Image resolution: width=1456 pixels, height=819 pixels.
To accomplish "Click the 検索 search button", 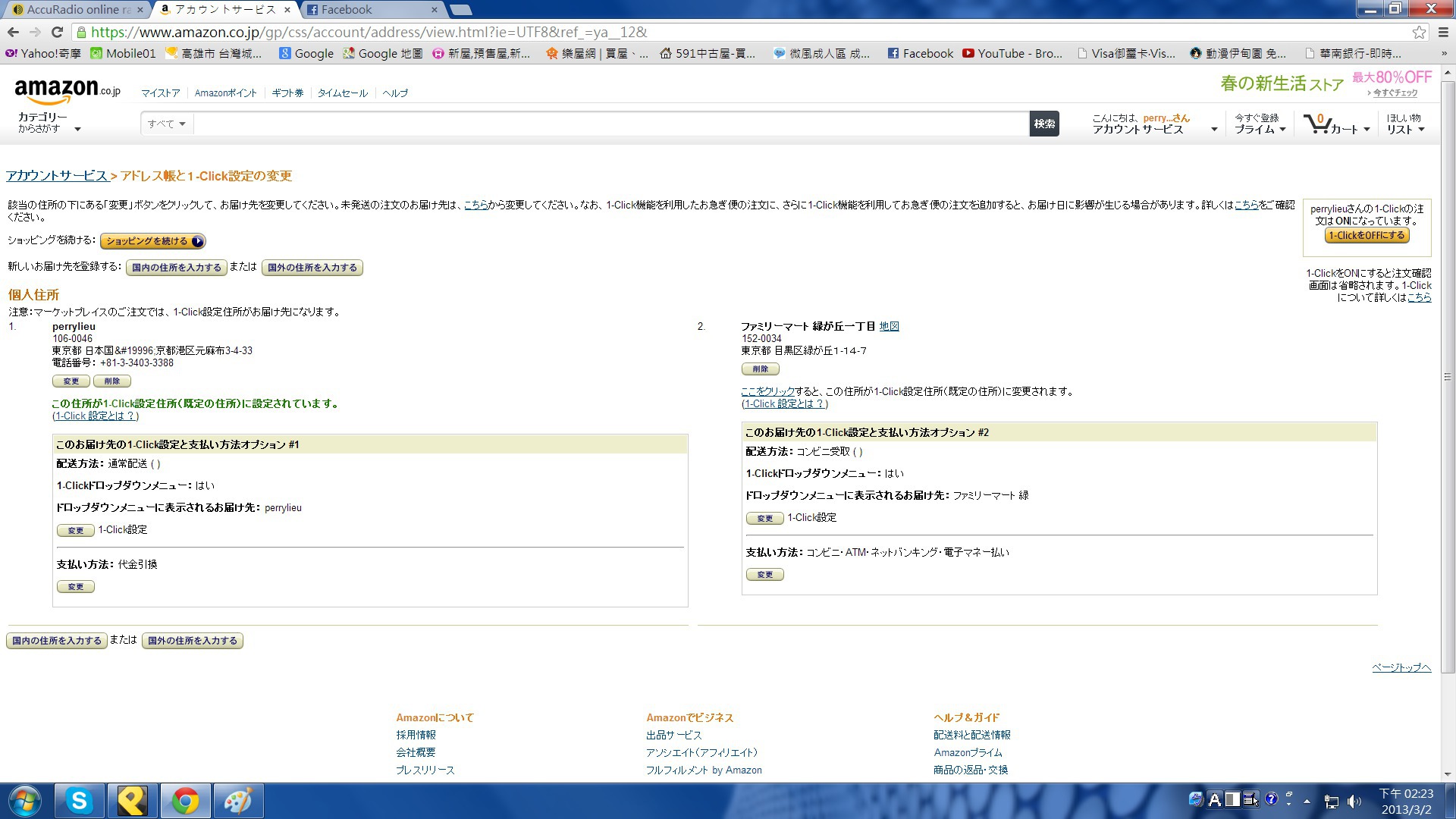I will click(1044, 124).
